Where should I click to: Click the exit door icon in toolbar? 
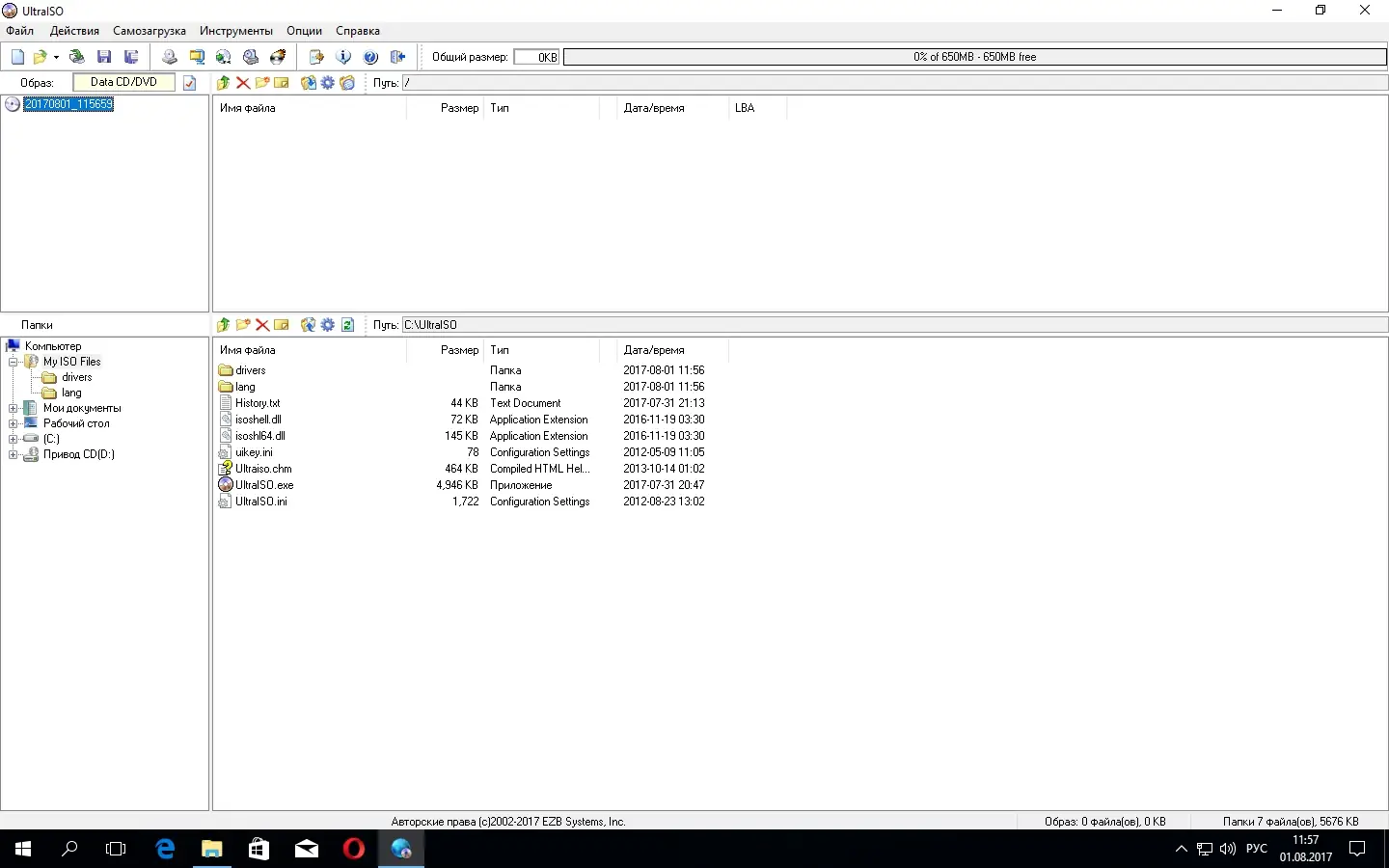coord(397,57)
